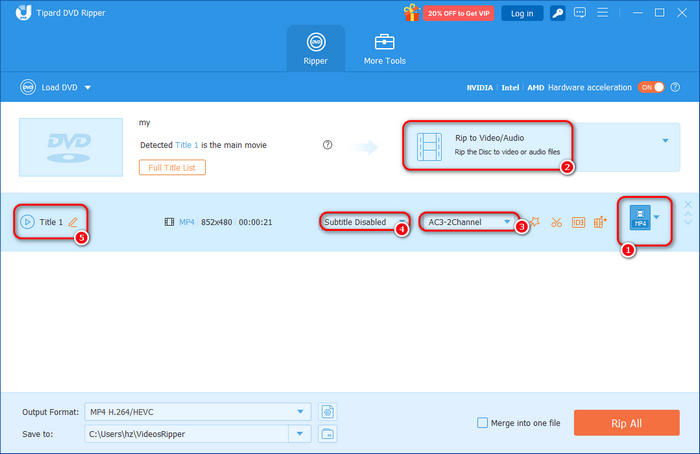Open the save folder browse icon
This screenshot has height=454, width=700.
point(327,433)
